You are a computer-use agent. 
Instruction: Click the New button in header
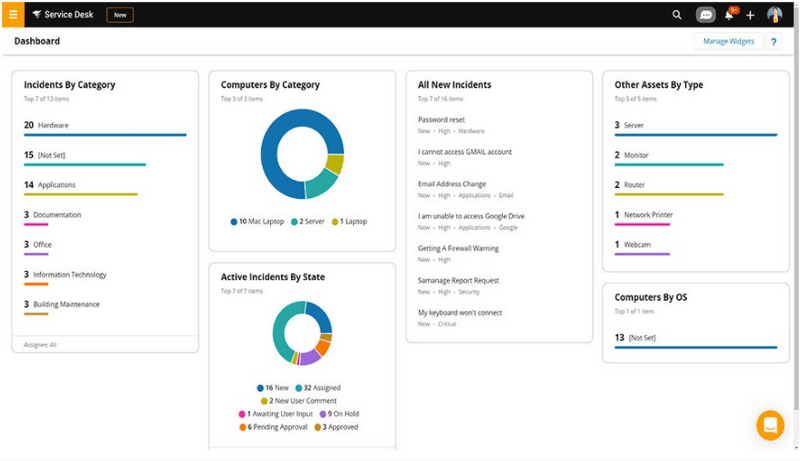point(120,15)
